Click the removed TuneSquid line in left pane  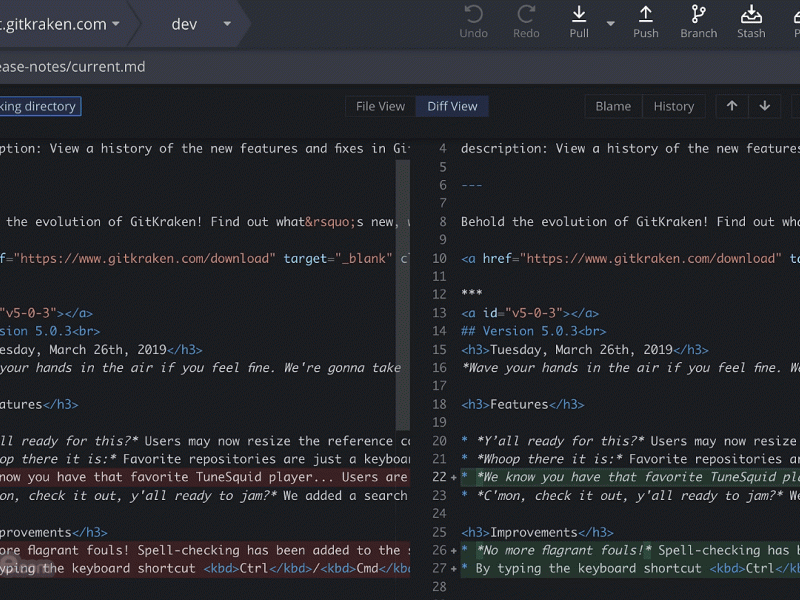(x=204, y=478)
